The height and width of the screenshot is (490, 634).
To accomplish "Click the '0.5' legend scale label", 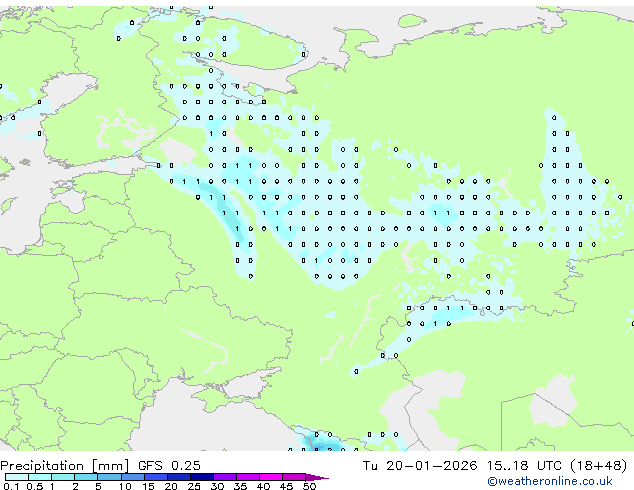I will pyautogui.click(x=34, y=486).
